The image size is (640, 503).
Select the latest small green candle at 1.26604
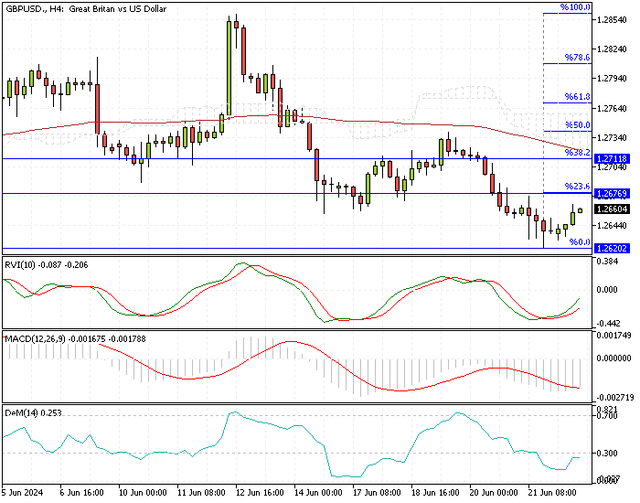(580, 210)
